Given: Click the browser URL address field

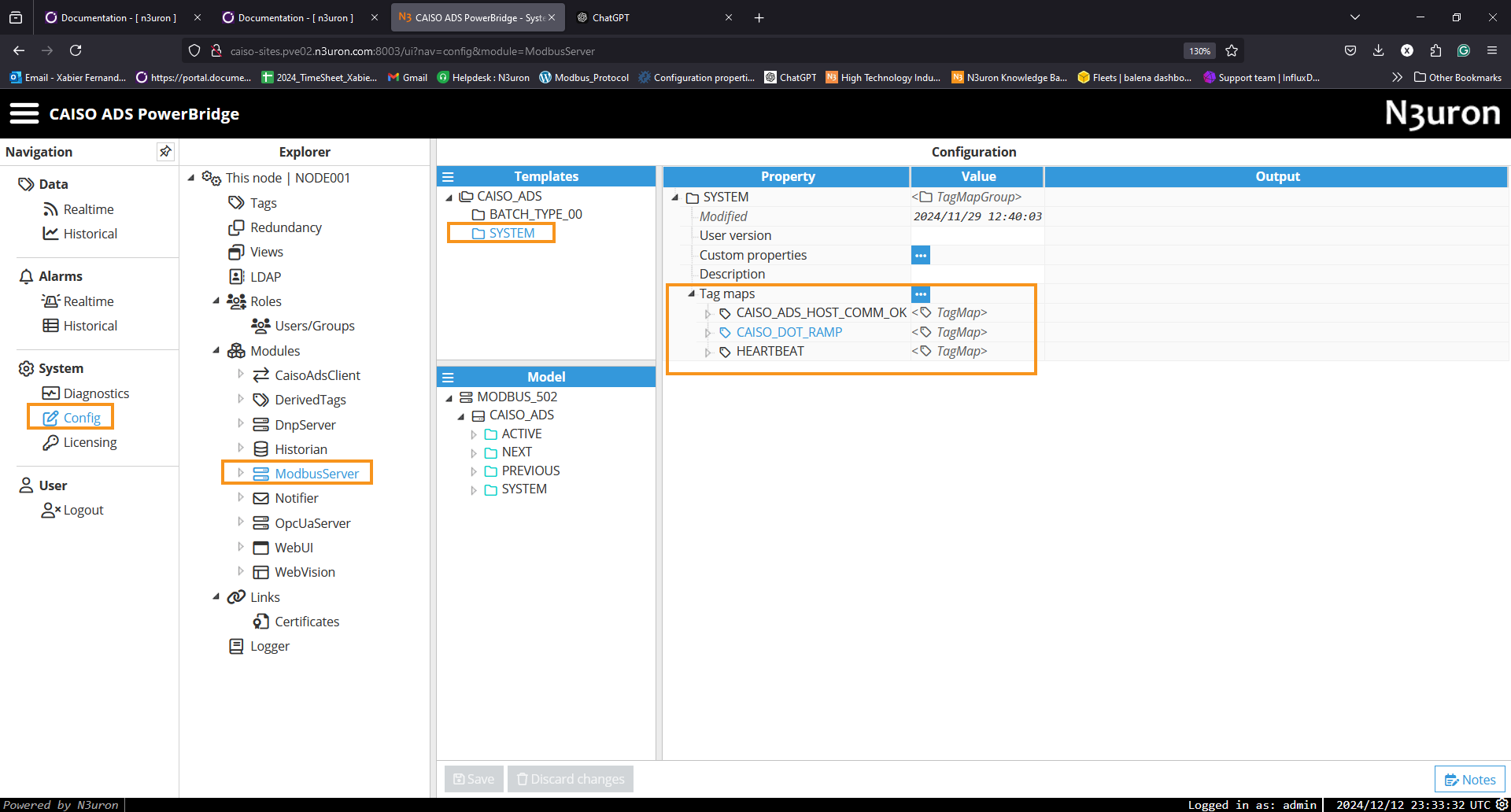Looking at the screenshot, I should click(x=700, y=50).
